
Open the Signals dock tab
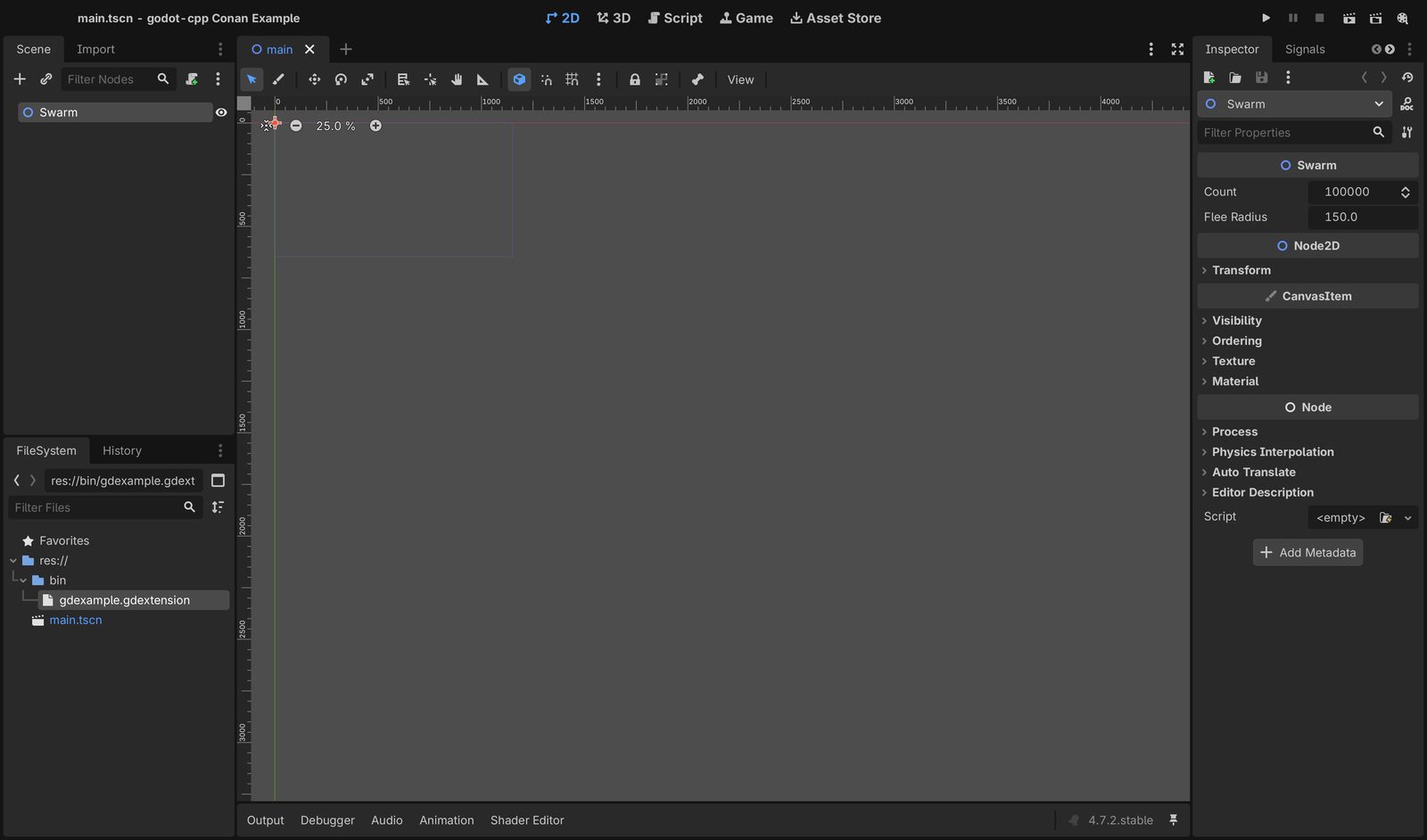coord(1305,49)
